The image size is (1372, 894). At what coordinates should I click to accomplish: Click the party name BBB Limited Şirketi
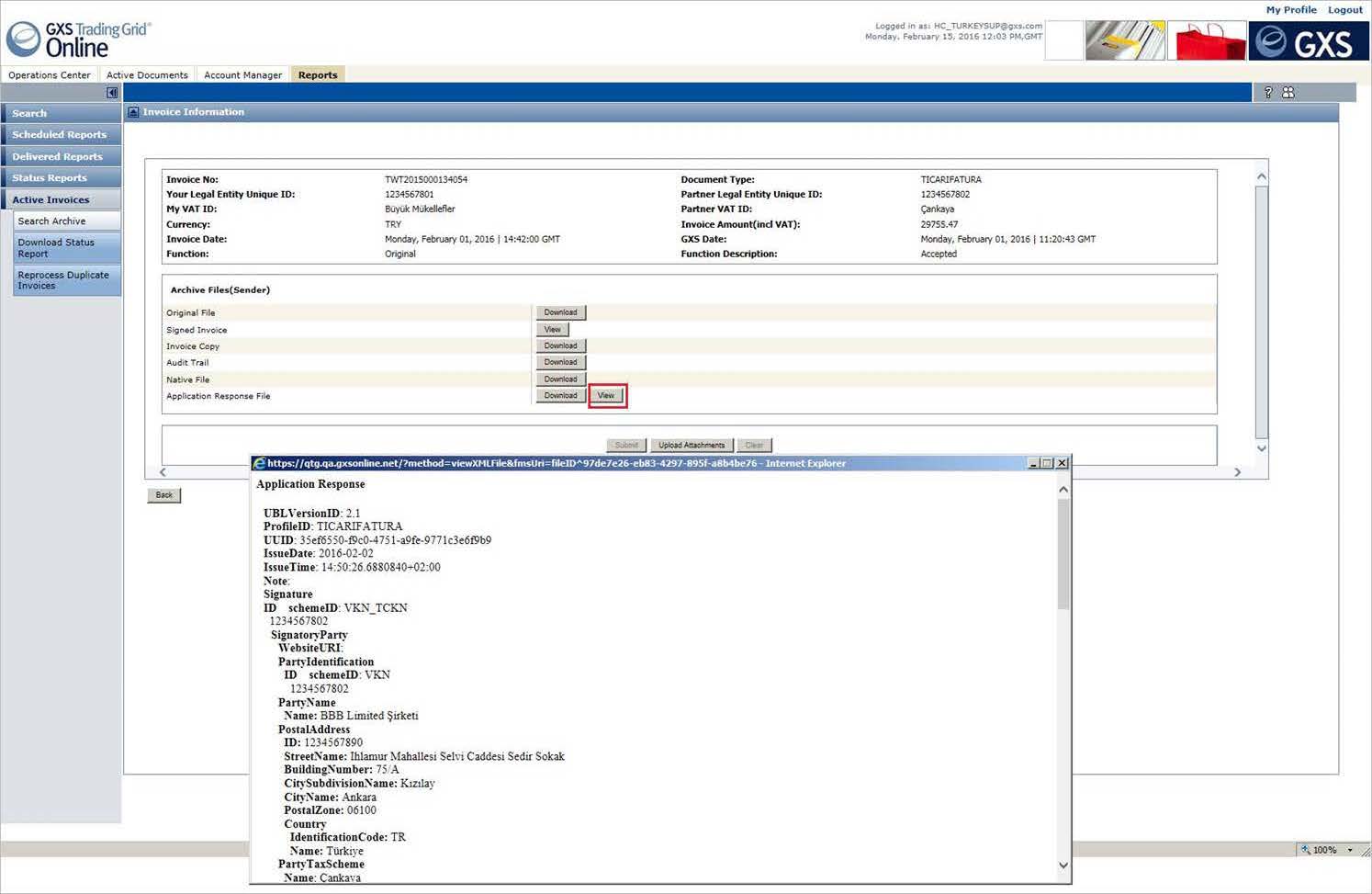click(x=369, y=716)
